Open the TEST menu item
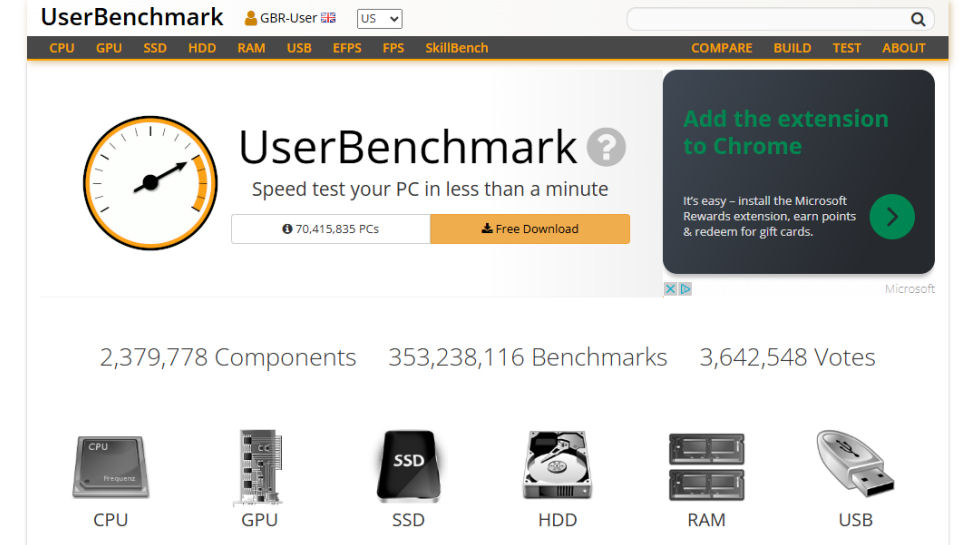 coord(846,48)
